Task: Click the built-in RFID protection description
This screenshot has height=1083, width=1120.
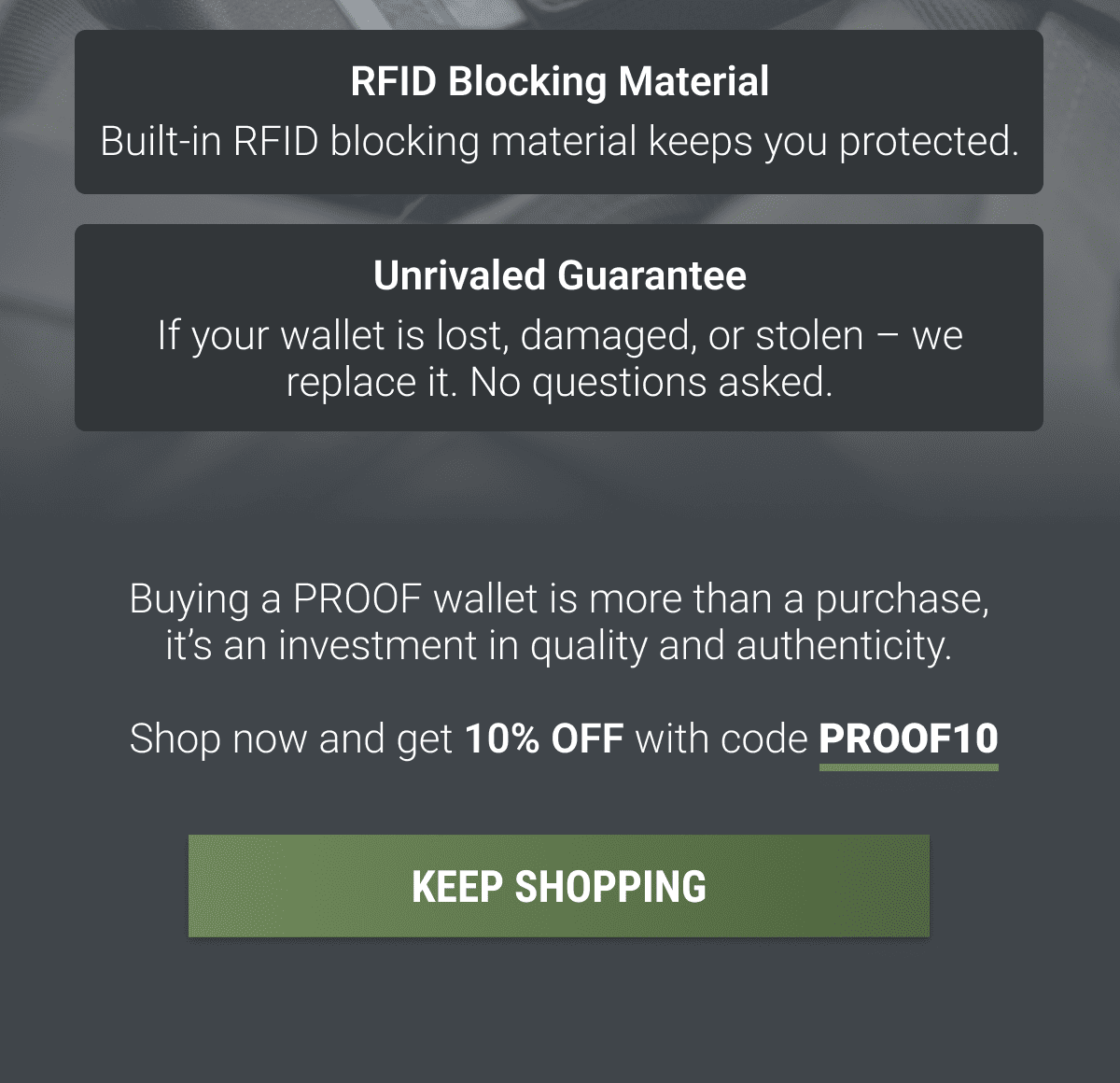Action: pos(560,143)
